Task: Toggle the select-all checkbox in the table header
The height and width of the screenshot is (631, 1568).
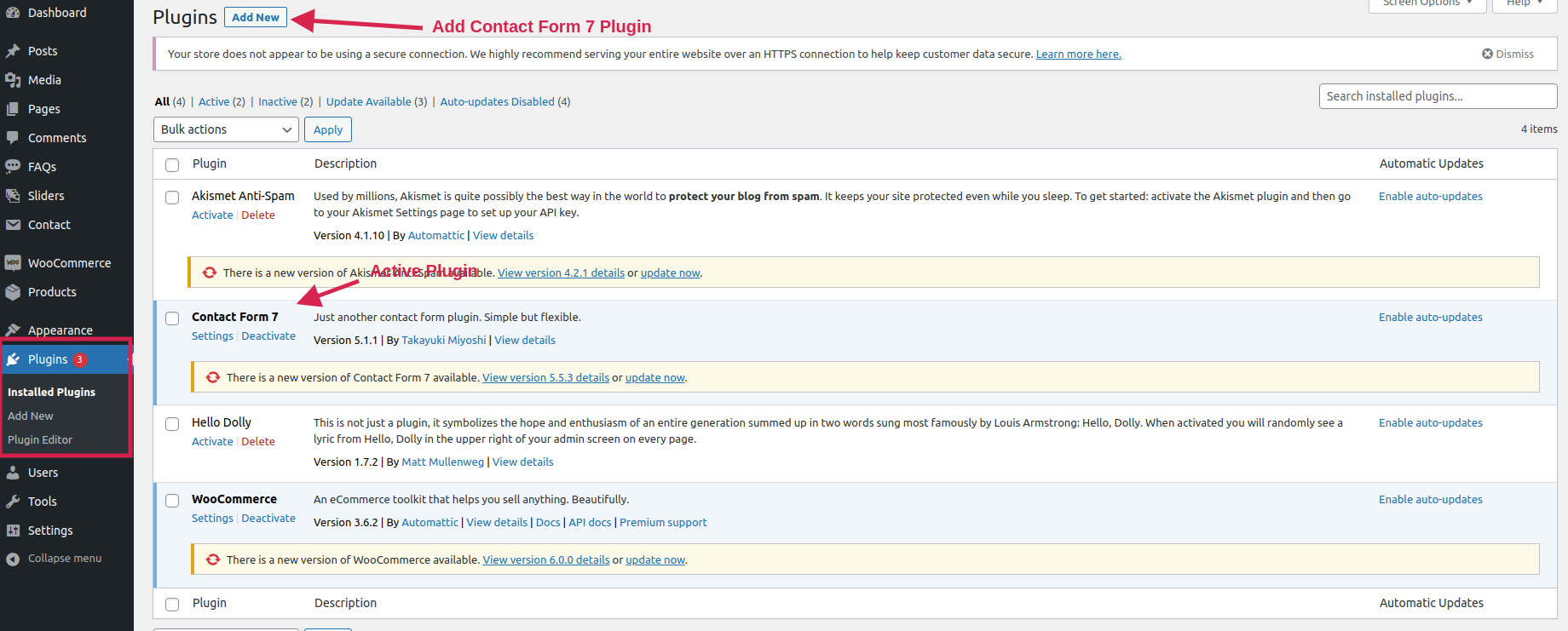Action: pos(172,165)
